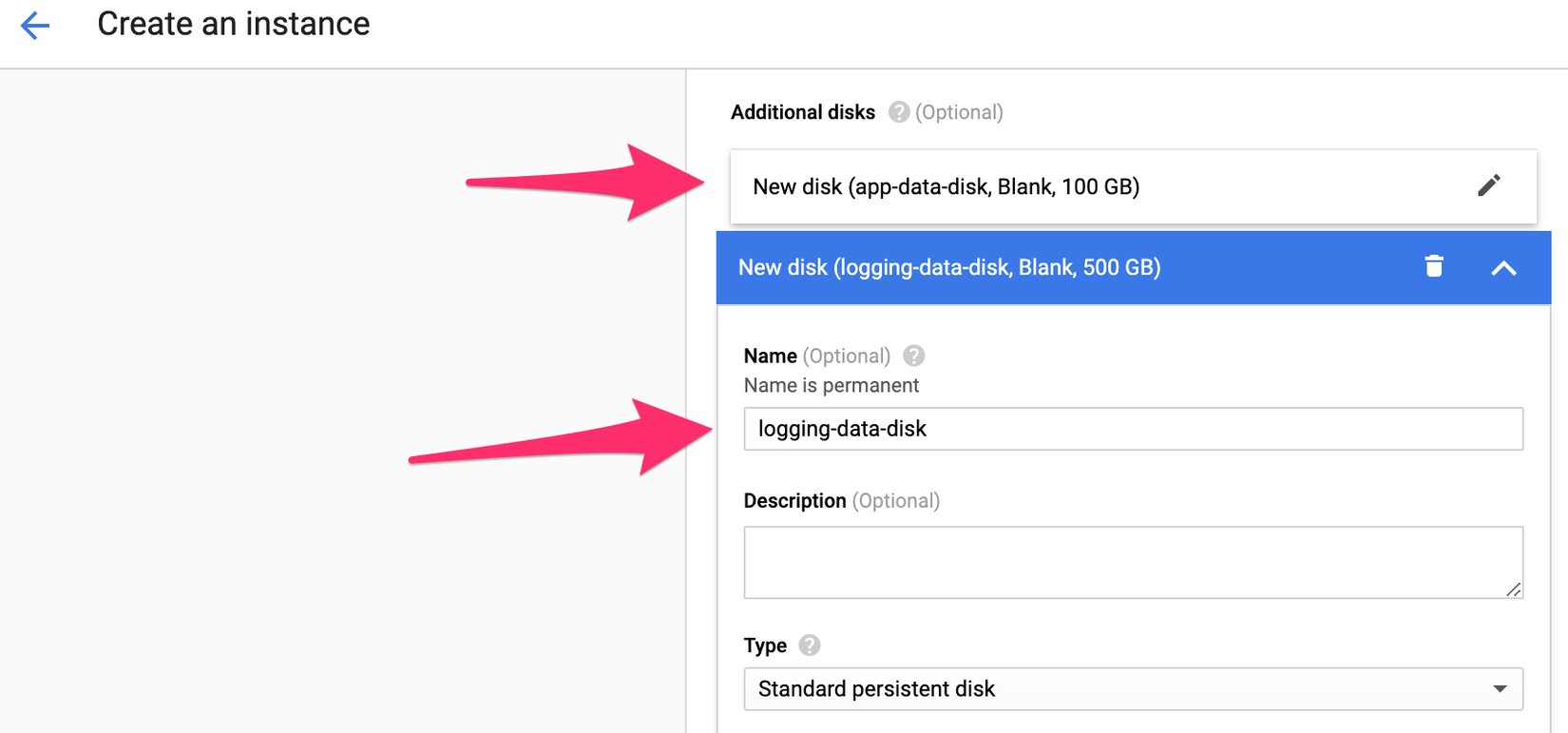Image resolution: width=1568 pixels, height=733 pixels.
Task: Delete logging-data-disk with the trash icon
Action: click(x=1434, y=267)
